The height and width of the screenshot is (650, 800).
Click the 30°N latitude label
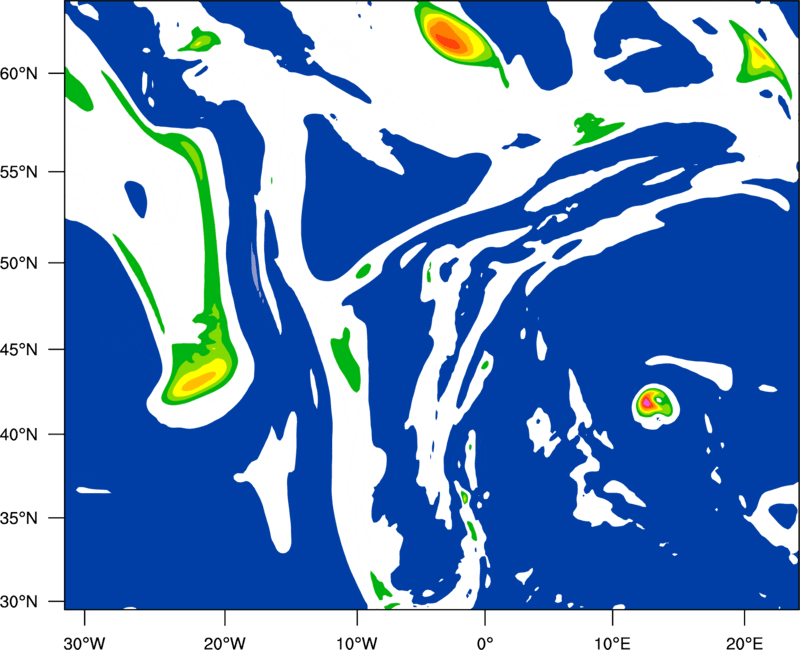pyautogui.click(x=19, y=602)
